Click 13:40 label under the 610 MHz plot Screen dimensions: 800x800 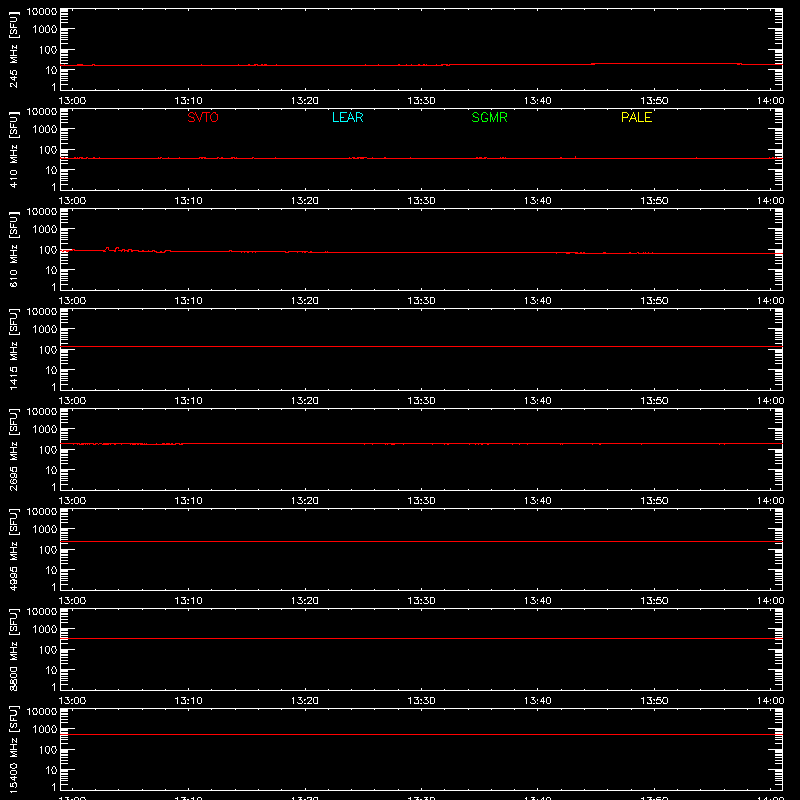pos(538,301)
